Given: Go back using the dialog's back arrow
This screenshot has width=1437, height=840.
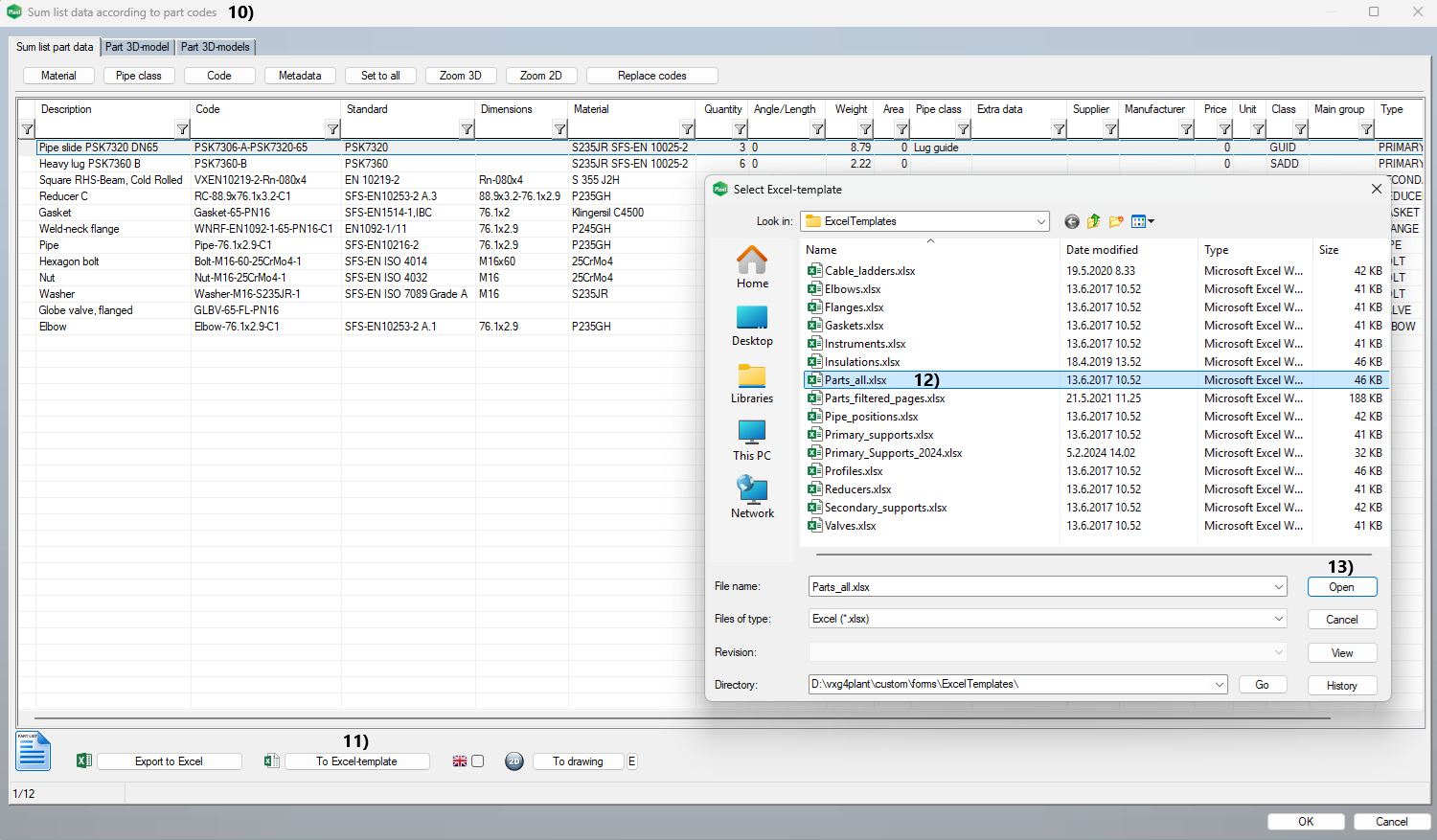Looking at the screenshot, I should [1072, 222].
